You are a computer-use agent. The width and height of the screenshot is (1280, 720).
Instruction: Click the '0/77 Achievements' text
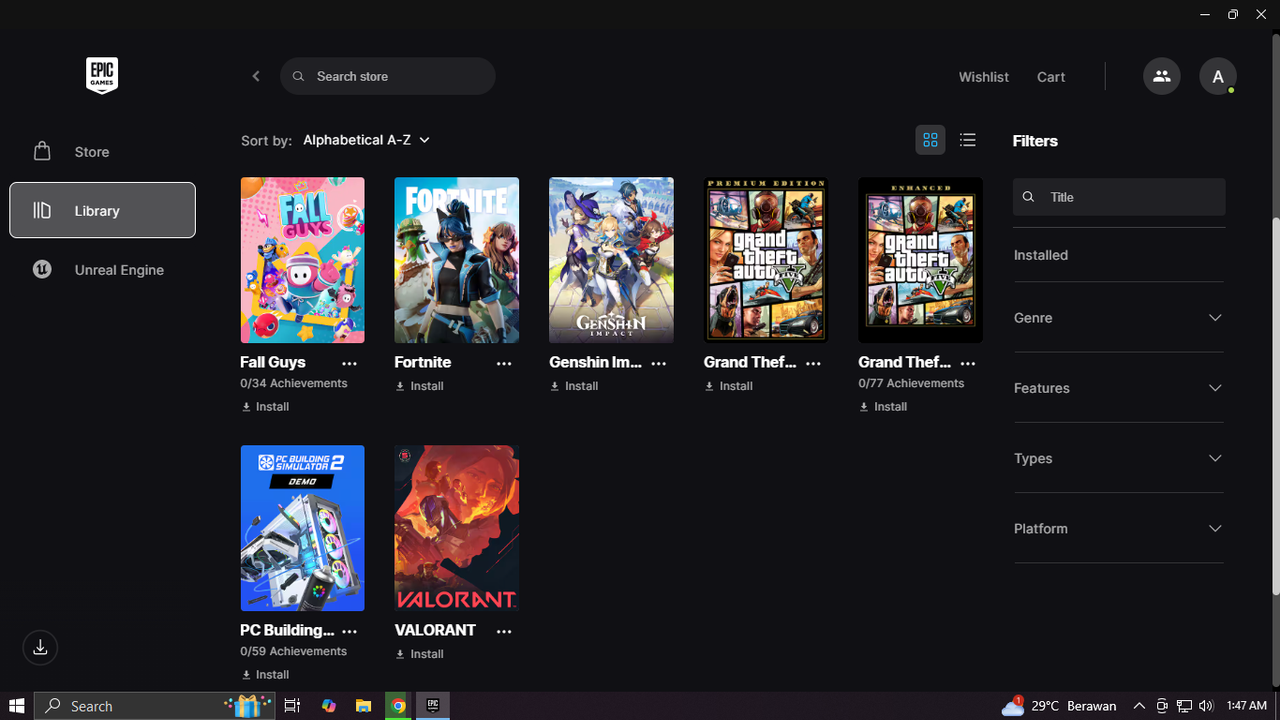[911, 384]
